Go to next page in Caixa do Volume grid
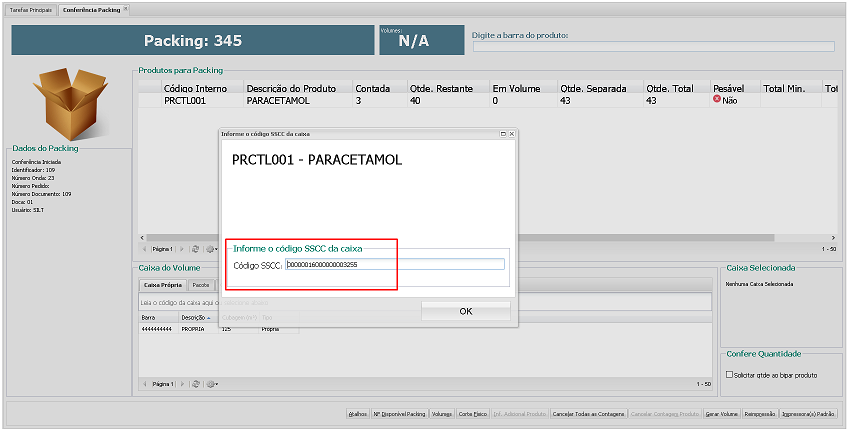The width and height of the screenshot is (849, 432). coord(182,384)
